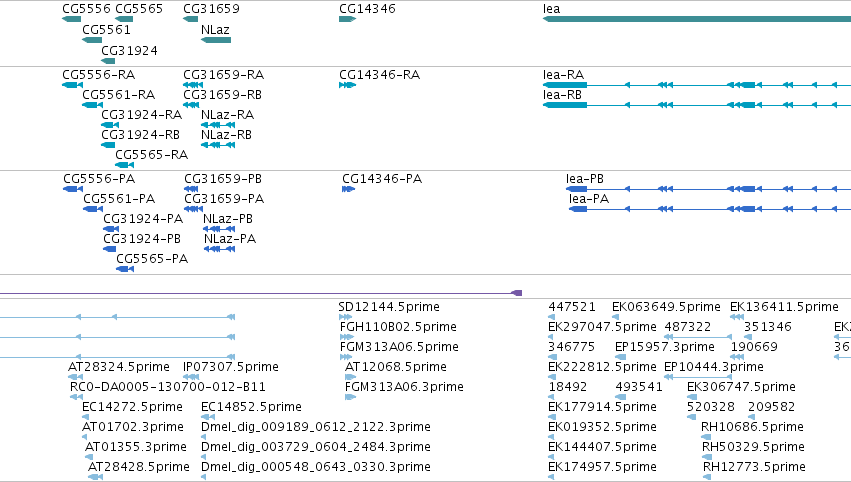The width and height of the screenshot is (851, 482).
Task: Select the lea gene label
Action: coord(551,9)
